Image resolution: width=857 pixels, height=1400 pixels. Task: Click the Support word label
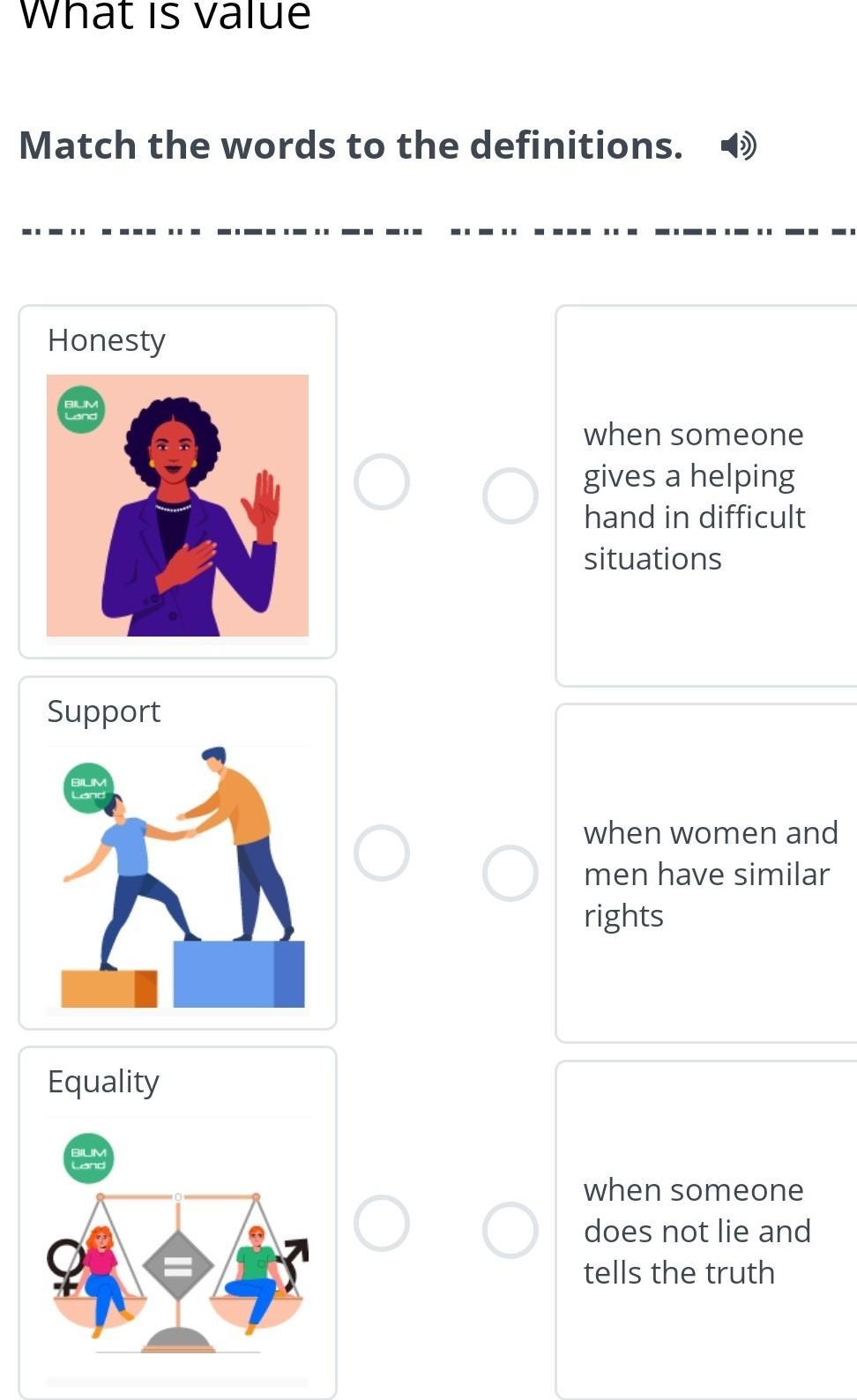tap(103, 711)
